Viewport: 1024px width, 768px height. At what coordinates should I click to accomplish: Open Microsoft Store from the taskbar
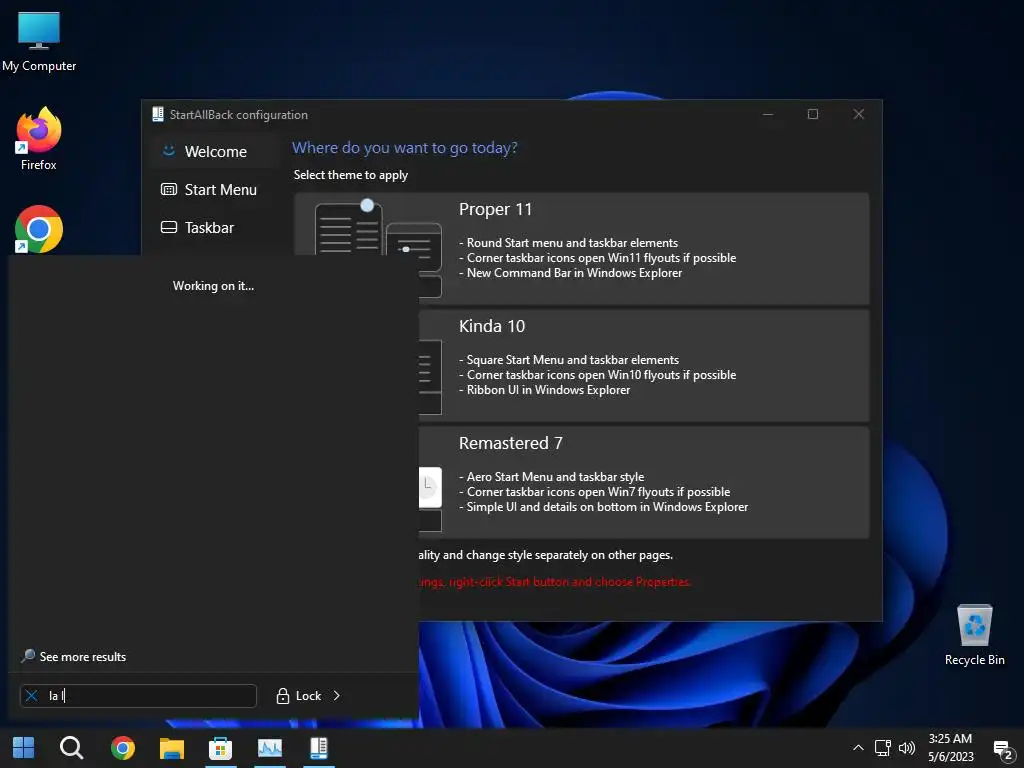tap(220, 748)
